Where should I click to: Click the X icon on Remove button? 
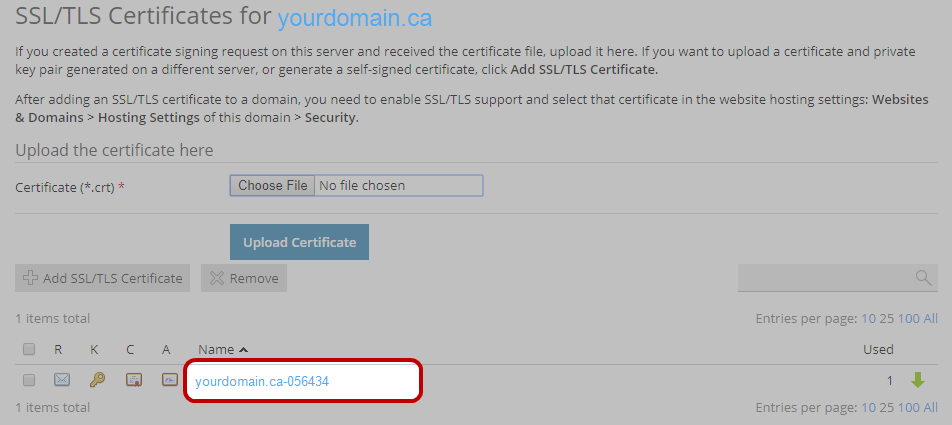(216, 278)
